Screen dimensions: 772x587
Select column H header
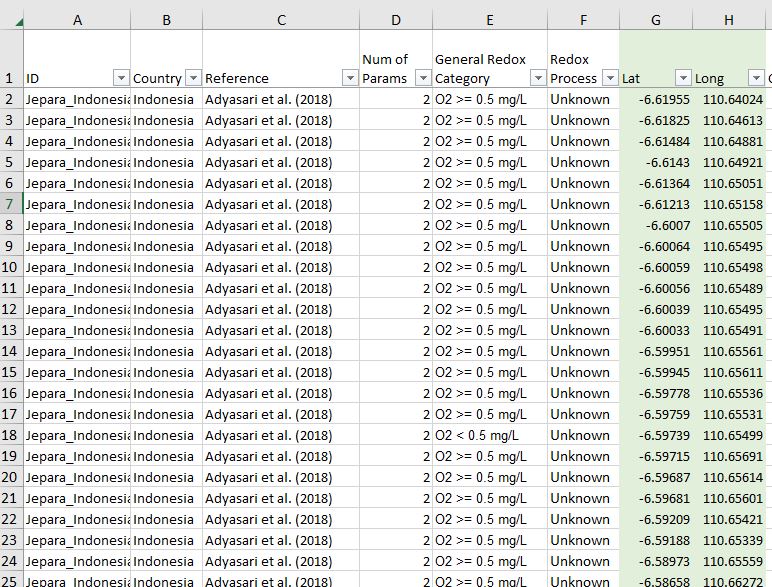click(729, 20)
